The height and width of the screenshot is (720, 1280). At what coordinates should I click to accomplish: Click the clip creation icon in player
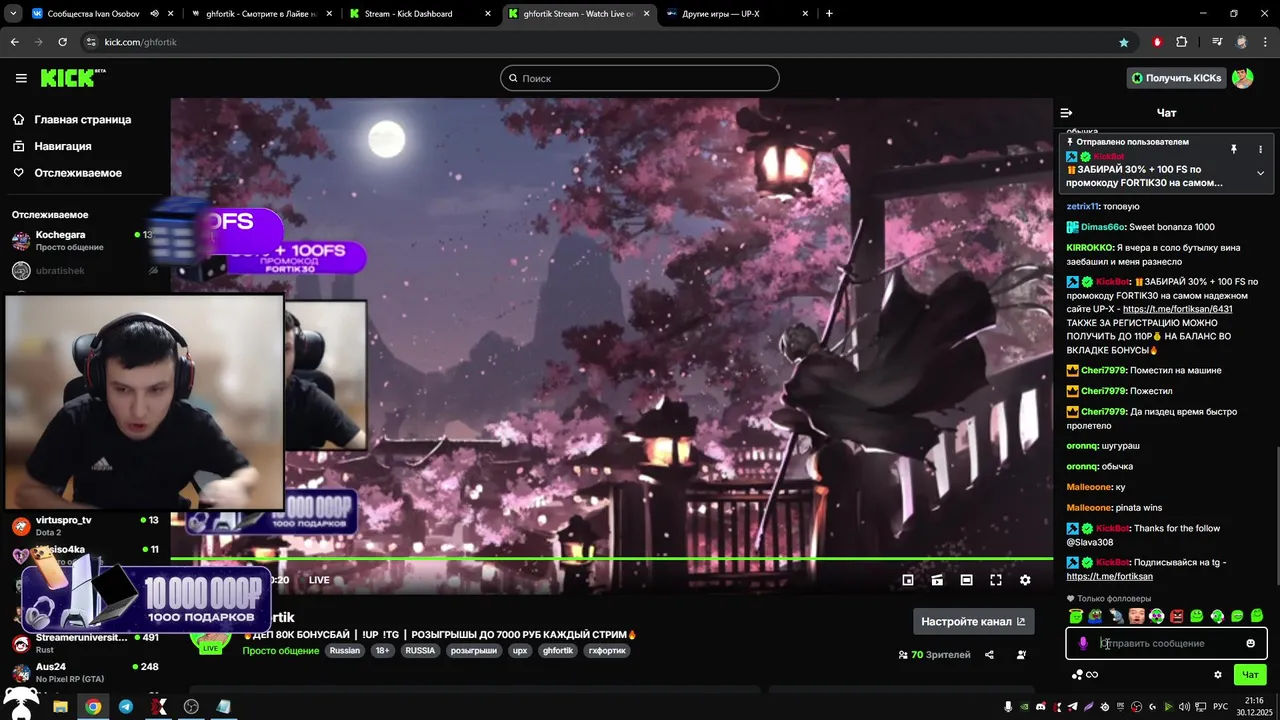[x=937, y=580]
